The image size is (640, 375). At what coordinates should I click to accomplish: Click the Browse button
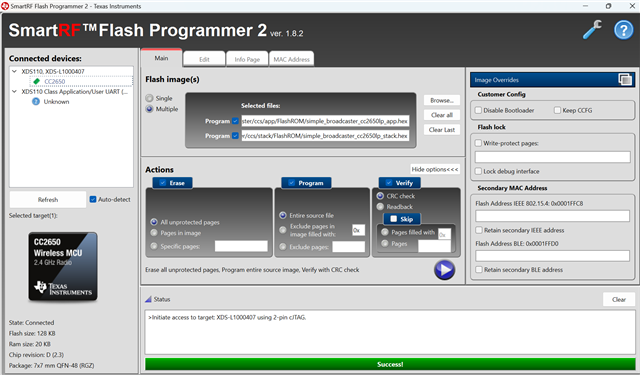pyautogui.click(x=442, y=100)
